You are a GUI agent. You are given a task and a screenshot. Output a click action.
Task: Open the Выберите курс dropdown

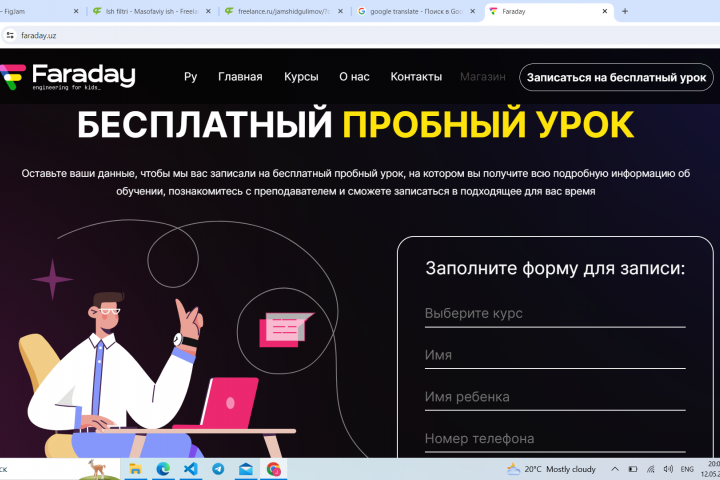tap(555, 314)
